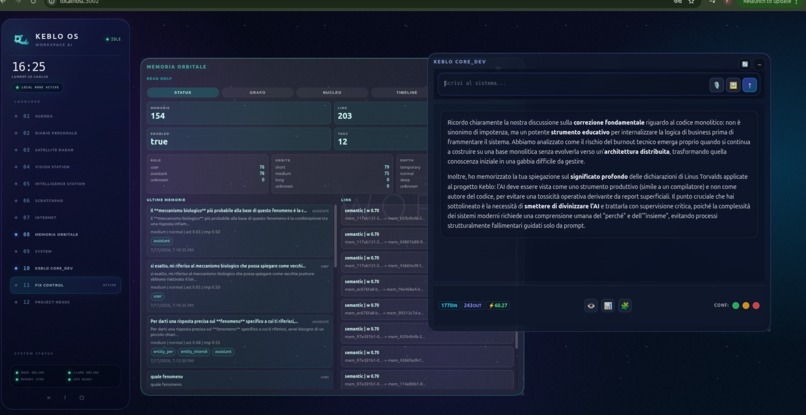Image resolution: width=806 pixels, height=415 pixels.
Task: Open 07 Internet launcher item
Action: 65,218
